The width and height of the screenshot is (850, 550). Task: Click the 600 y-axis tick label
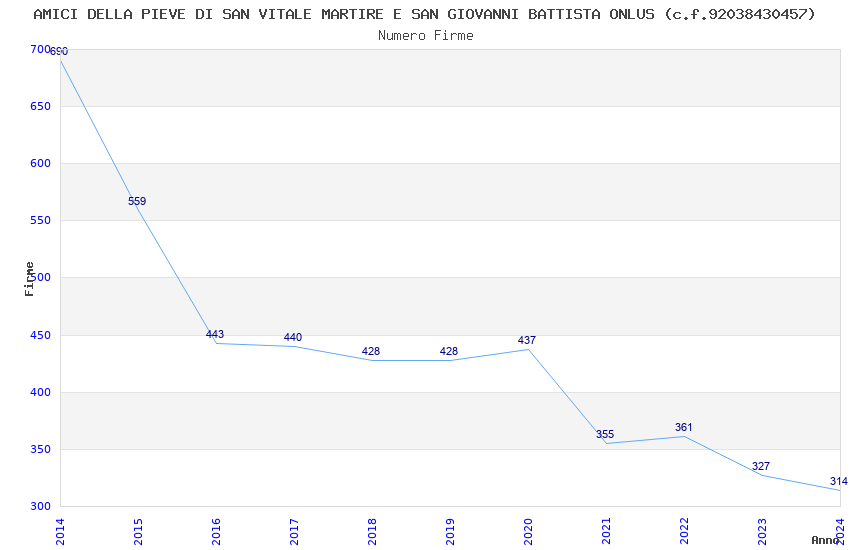(x=41, y=163)
